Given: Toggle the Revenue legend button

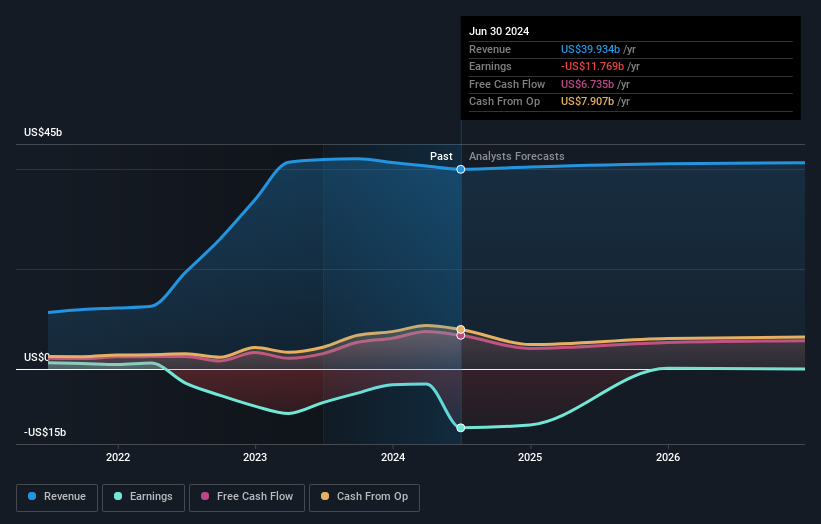Looking at the screenshot, I should click(x=57, y=497).
